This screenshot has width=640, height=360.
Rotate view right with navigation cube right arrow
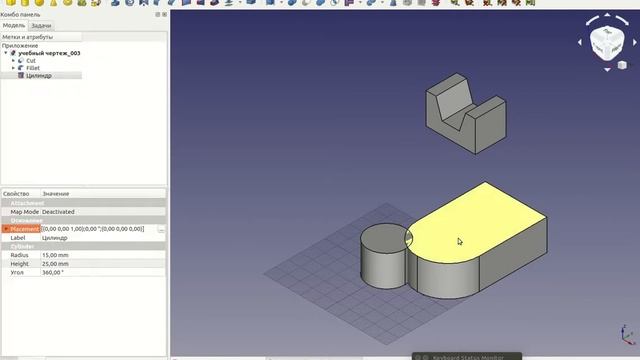635,42
